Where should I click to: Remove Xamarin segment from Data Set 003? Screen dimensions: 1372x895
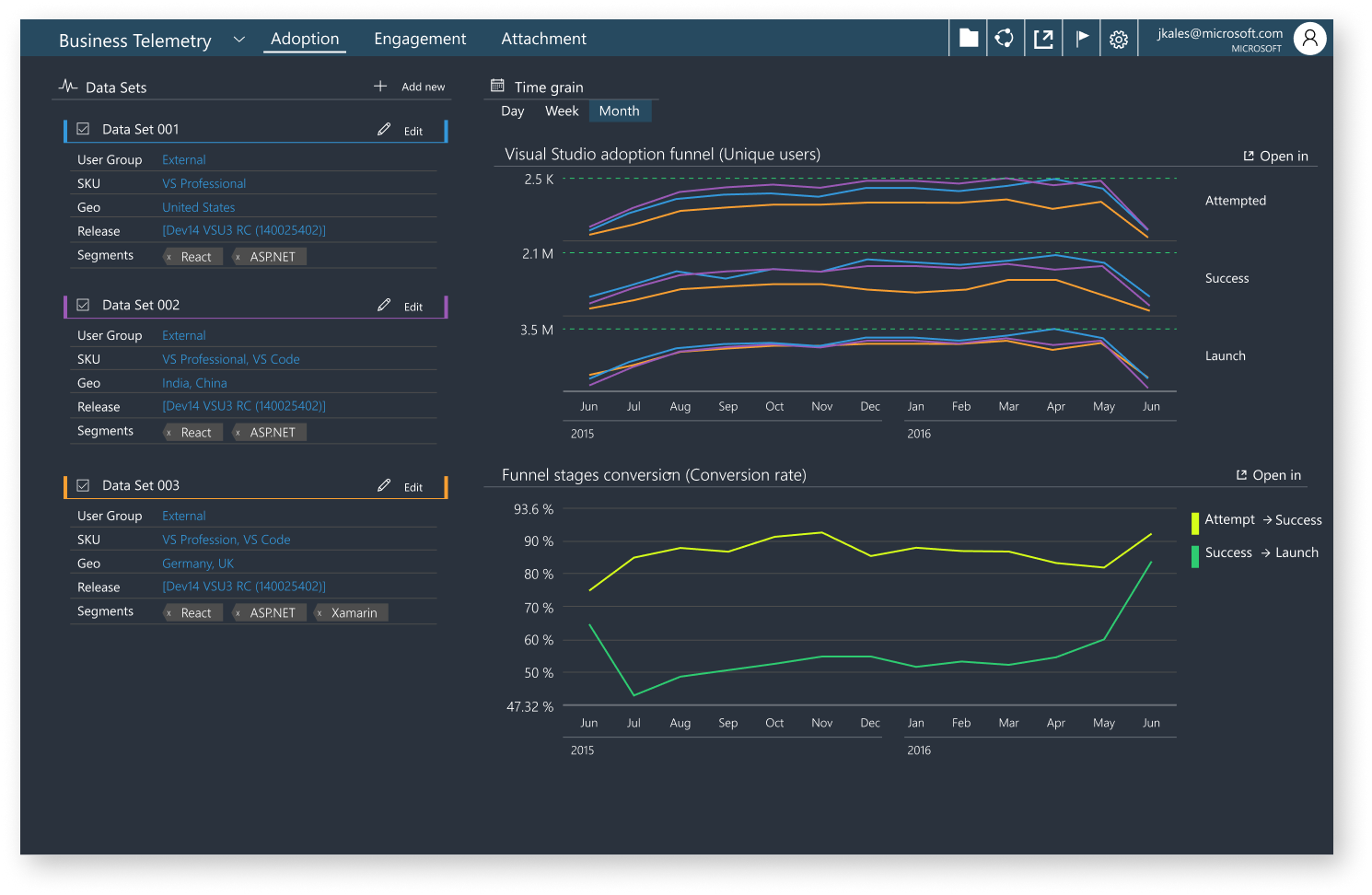320,613
